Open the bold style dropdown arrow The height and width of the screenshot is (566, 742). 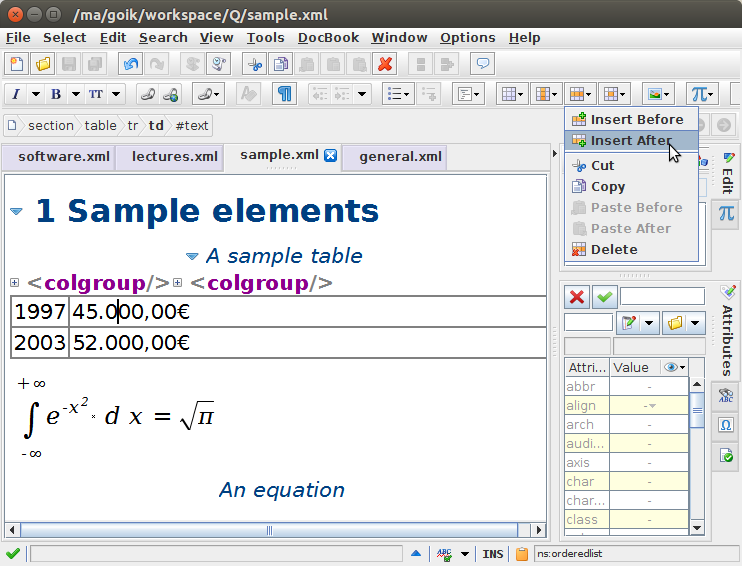76,94
